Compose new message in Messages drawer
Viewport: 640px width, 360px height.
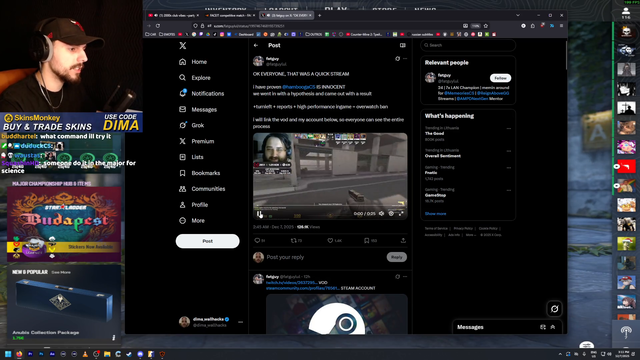point(543,327)
